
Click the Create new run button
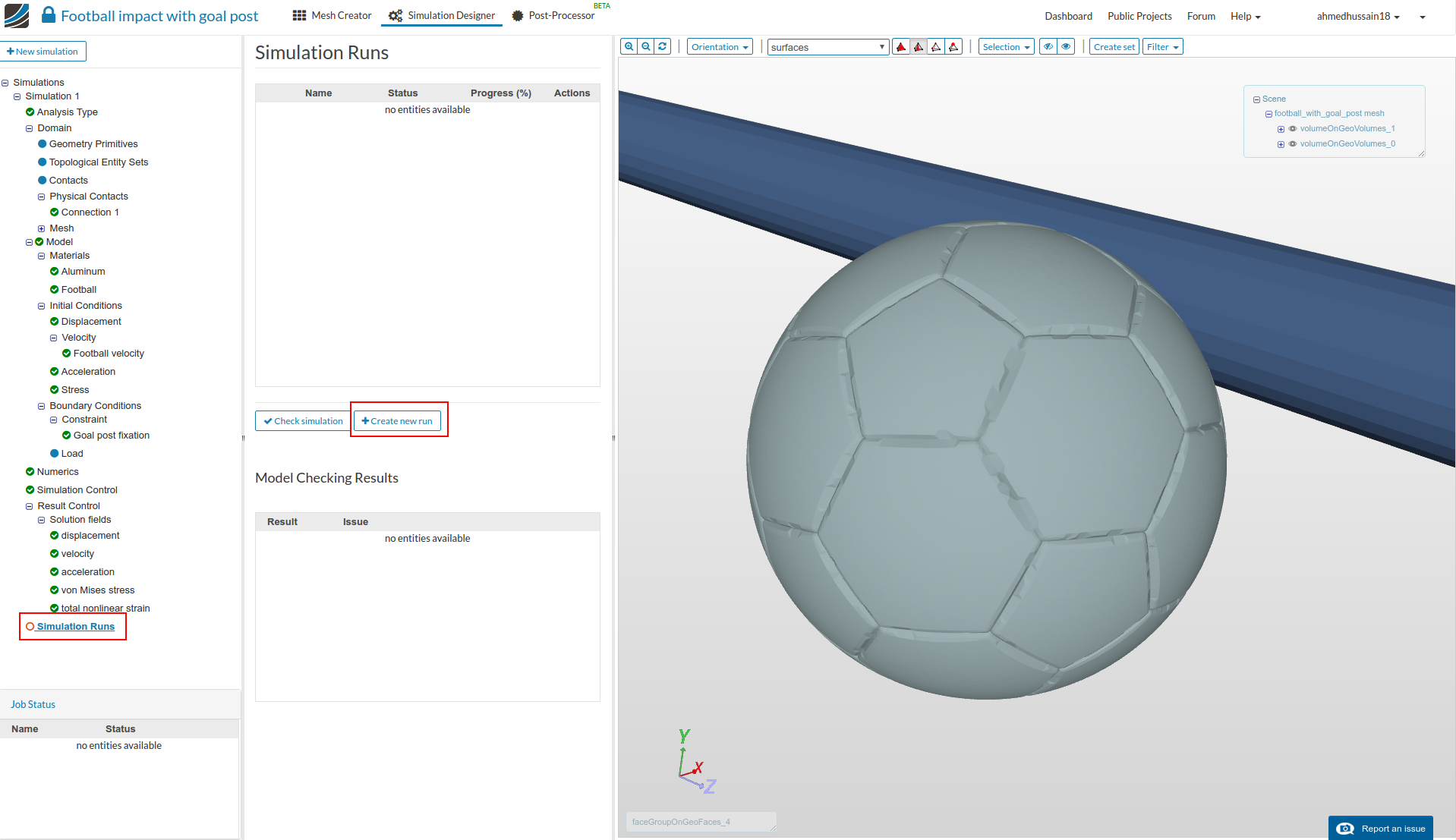(397, 421)
